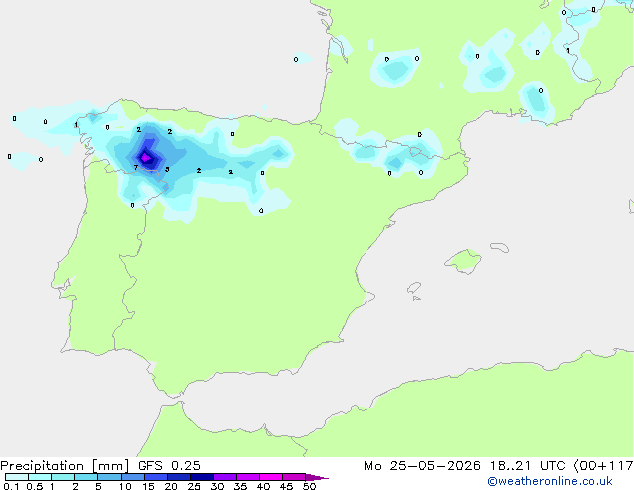
Task: Click the 5 mm legend color swatch
Action: [109, 477]
